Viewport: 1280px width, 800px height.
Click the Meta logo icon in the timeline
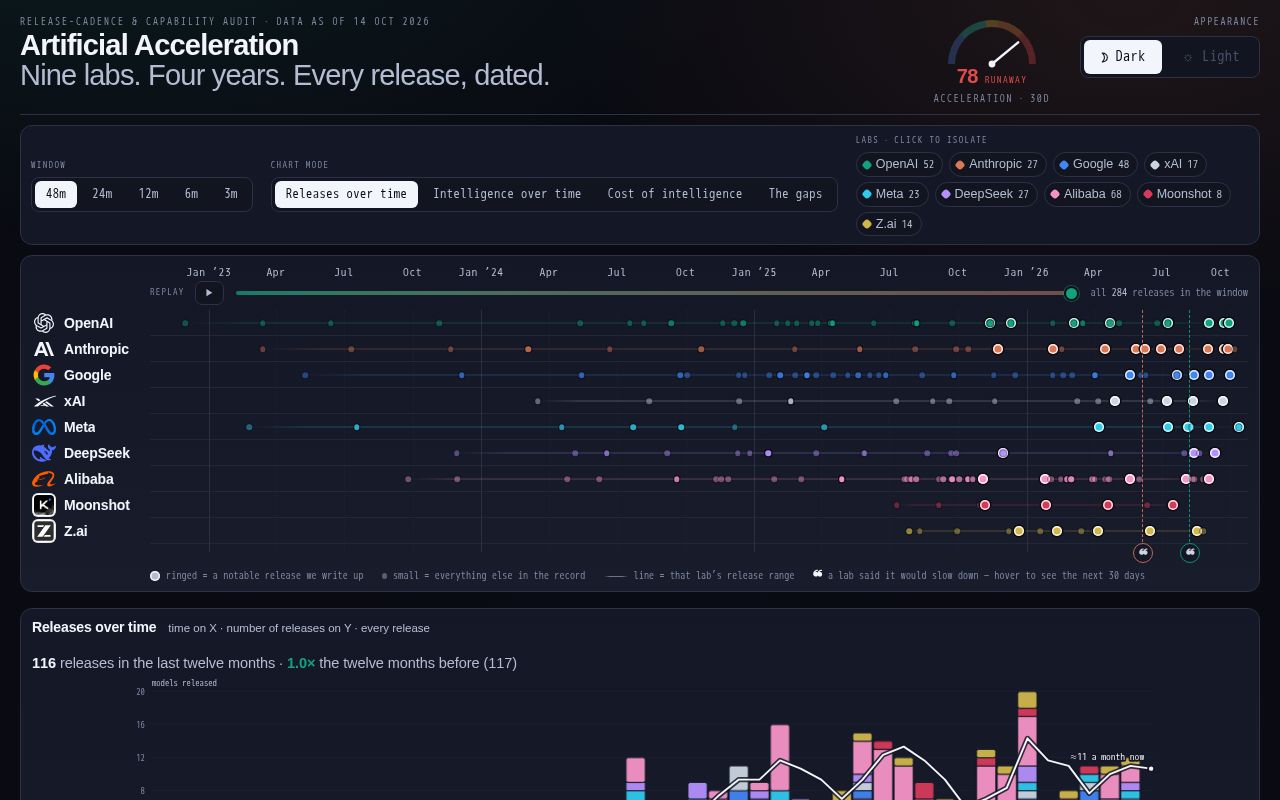click(44, 427)
